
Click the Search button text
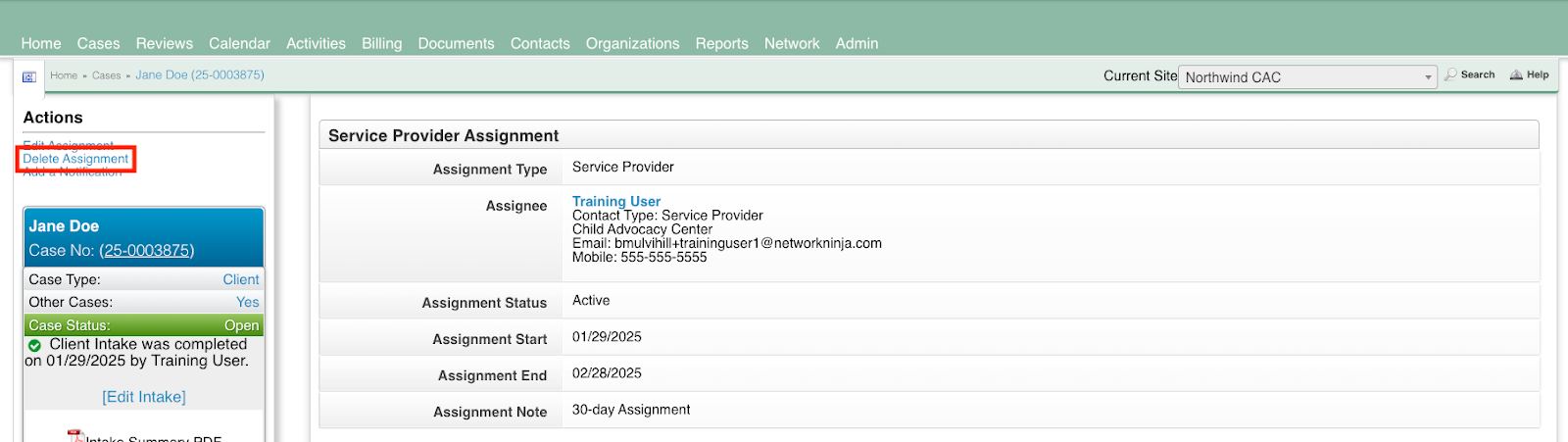[x=1478, y=74]
